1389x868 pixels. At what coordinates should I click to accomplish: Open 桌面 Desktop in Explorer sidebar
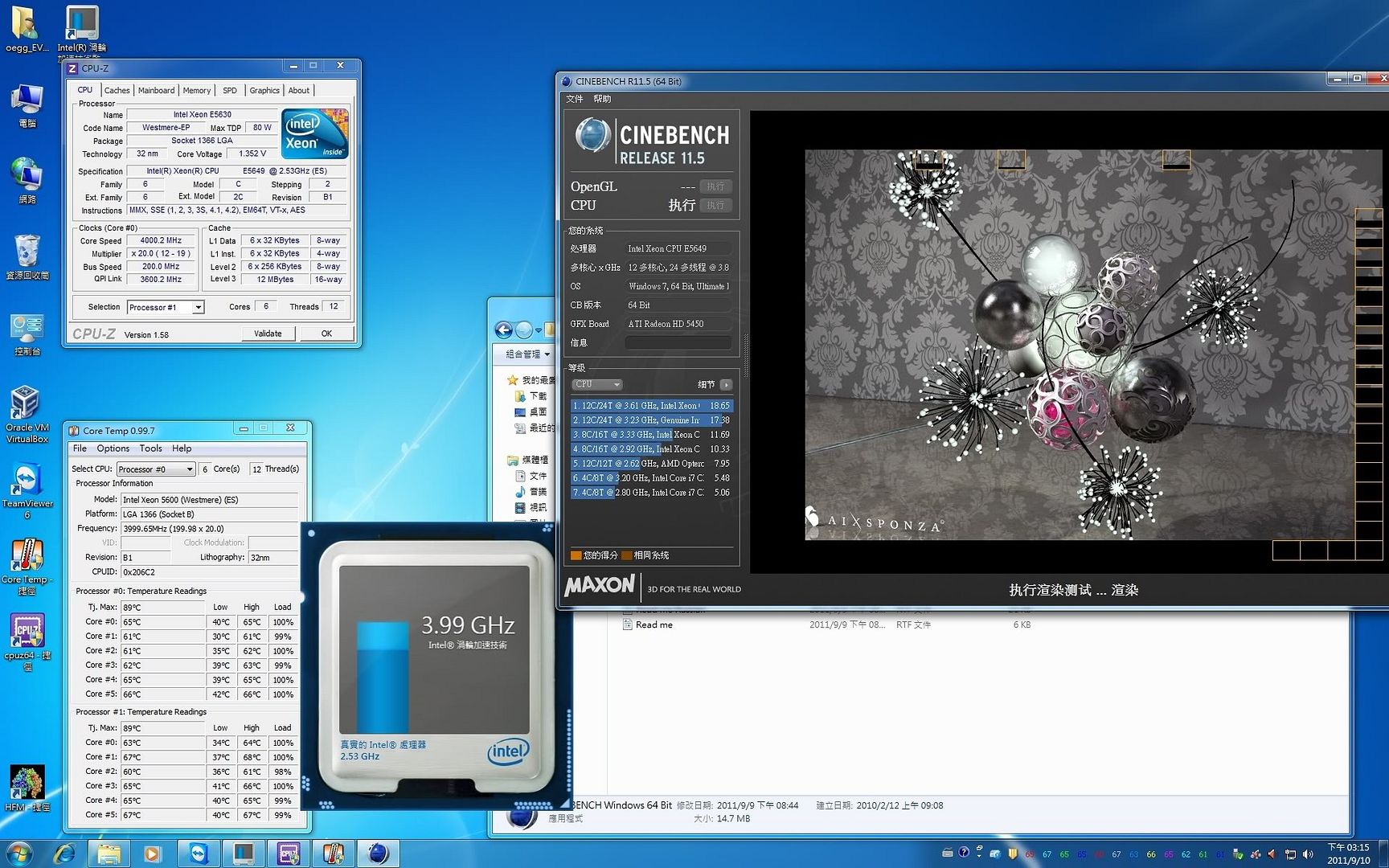[x=531, y=412]
